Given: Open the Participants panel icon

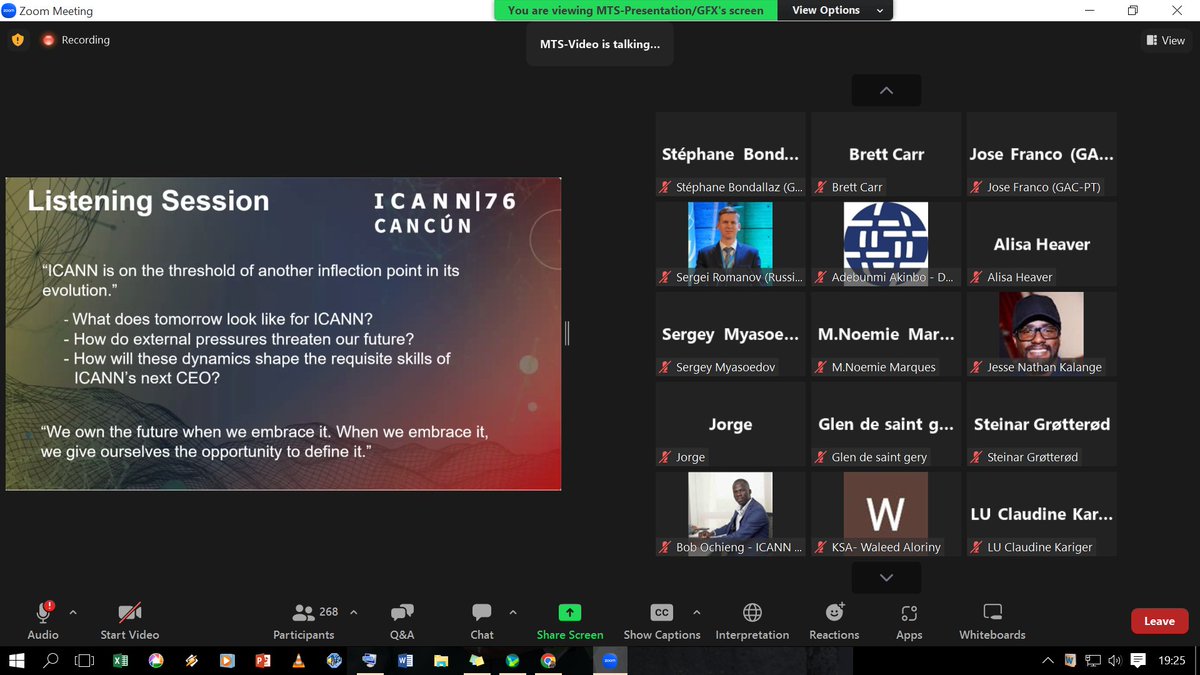Looking at the screenshot, I should point(303,612).
